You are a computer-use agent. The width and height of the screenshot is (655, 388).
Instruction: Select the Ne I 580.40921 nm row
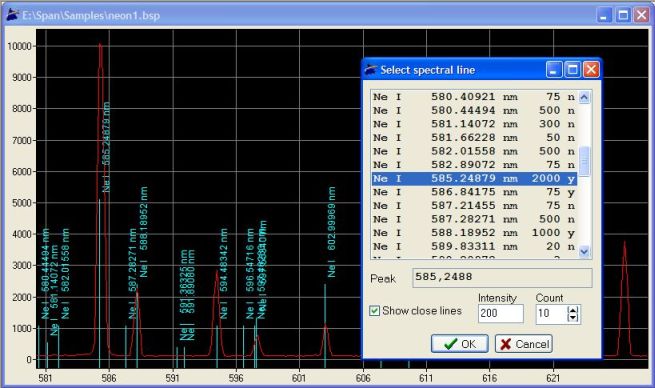tap(474, 97)
